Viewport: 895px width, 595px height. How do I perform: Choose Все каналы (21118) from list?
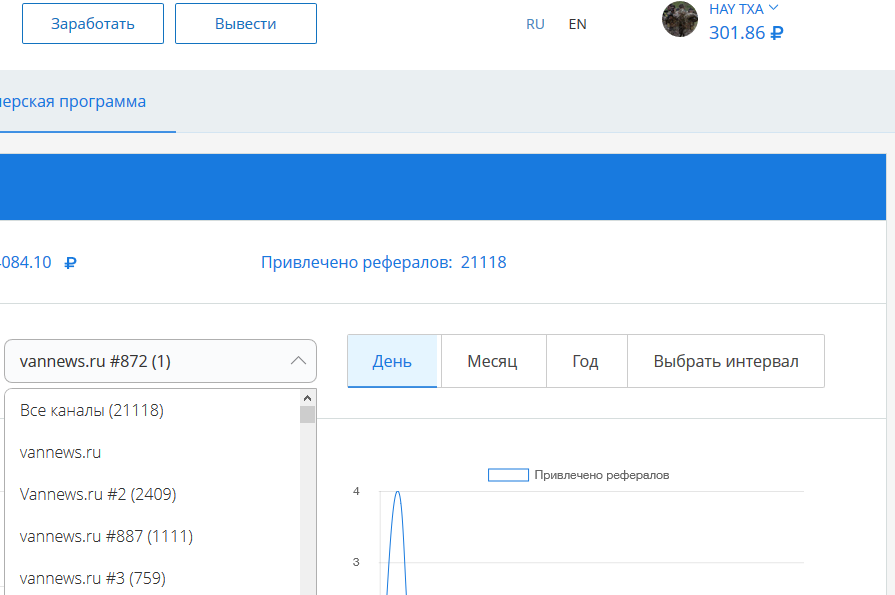coord(152,410)
